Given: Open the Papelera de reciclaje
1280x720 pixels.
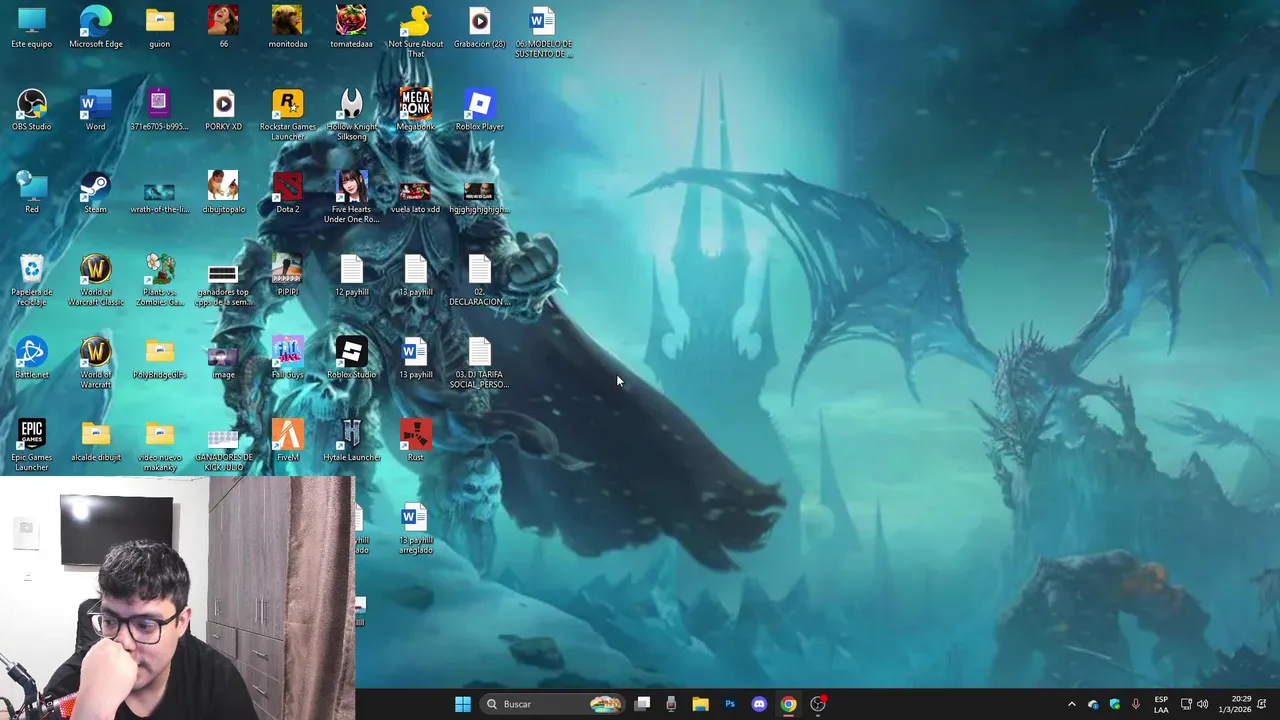Looking at the screenshot, I should coord(32,280).
